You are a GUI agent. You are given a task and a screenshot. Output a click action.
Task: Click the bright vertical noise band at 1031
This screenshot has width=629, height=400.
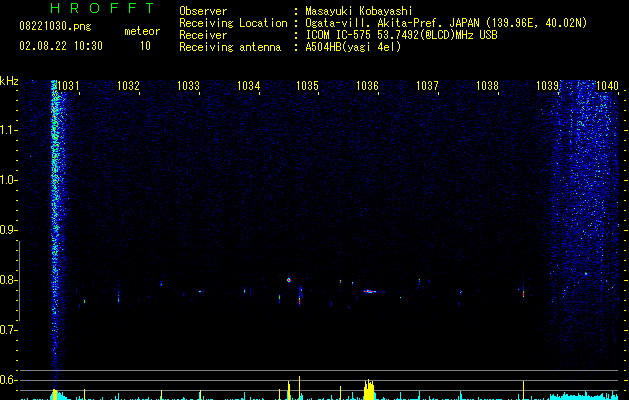56,225
